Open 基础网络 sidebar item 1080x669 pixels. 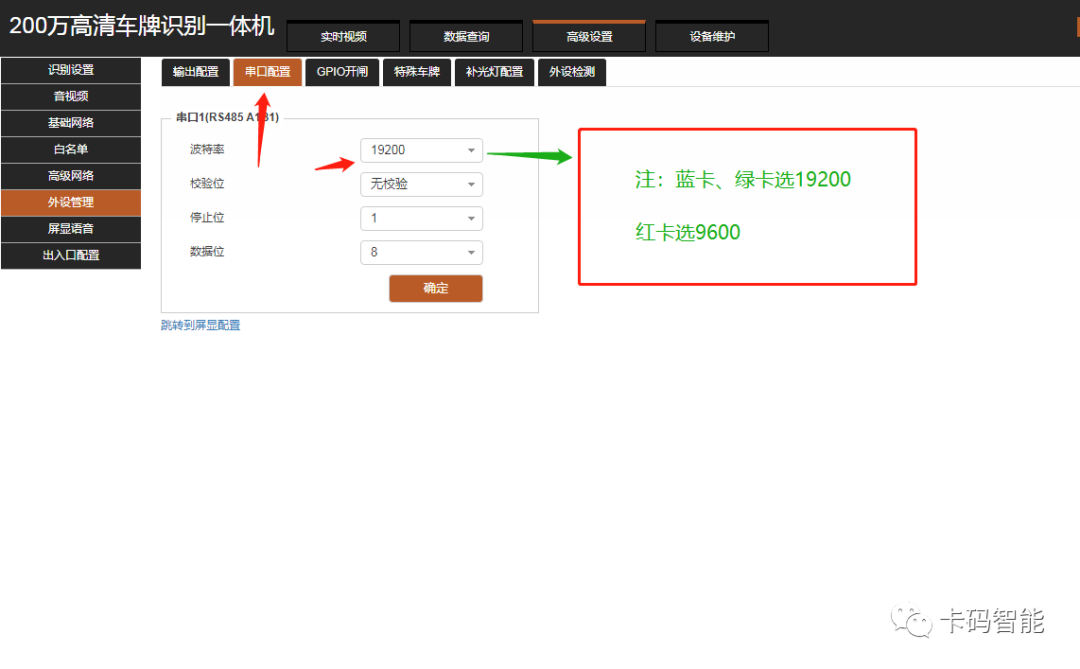(x=71, y=123)
